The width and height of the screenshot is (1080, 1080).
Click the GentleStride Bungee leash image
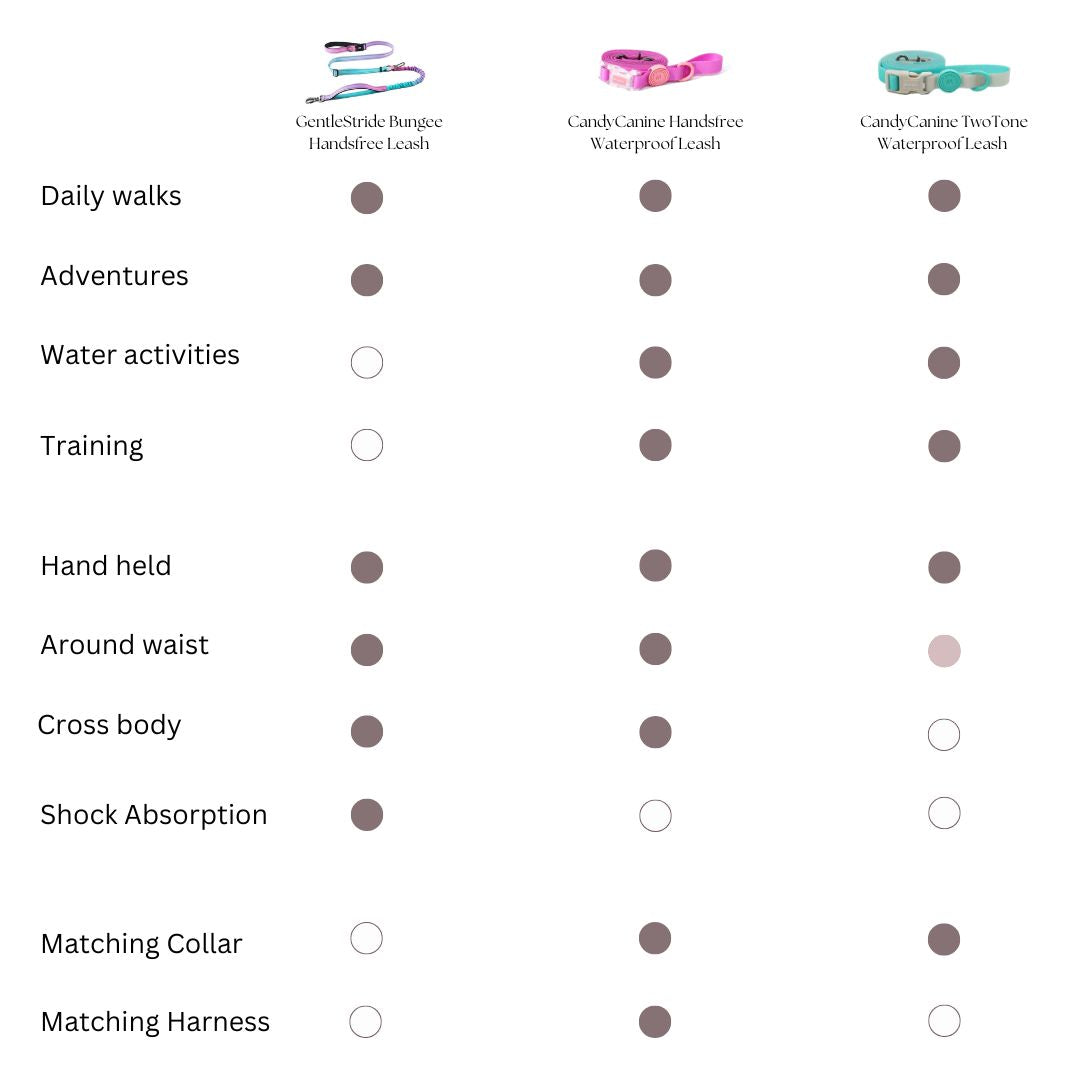click(367, 71)
